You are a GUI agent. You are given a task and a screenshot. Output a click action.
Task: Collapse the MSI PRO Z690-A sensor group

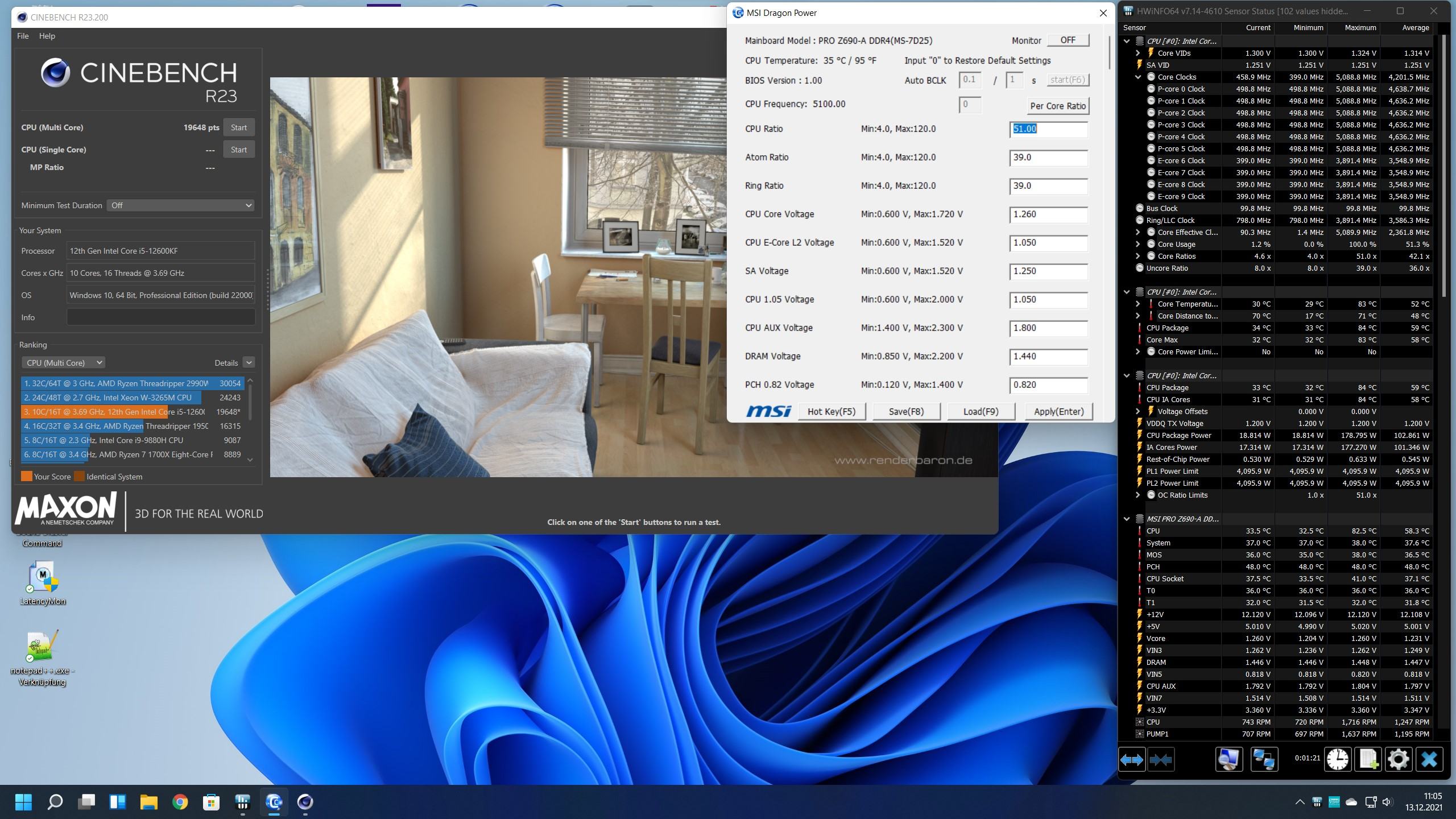coord(1126,519)
